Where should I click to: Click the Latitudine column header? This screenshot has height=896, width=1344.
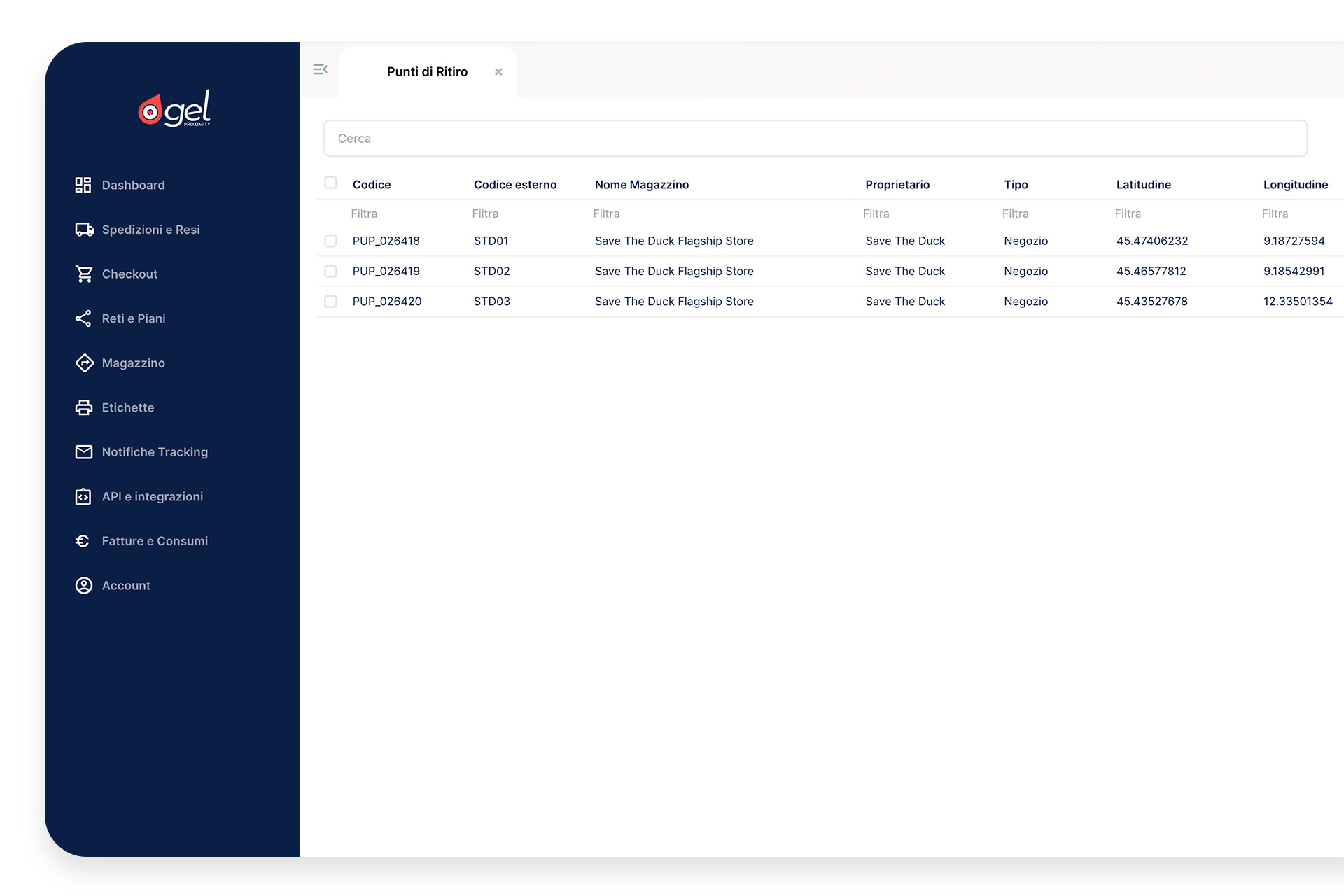1143,185
